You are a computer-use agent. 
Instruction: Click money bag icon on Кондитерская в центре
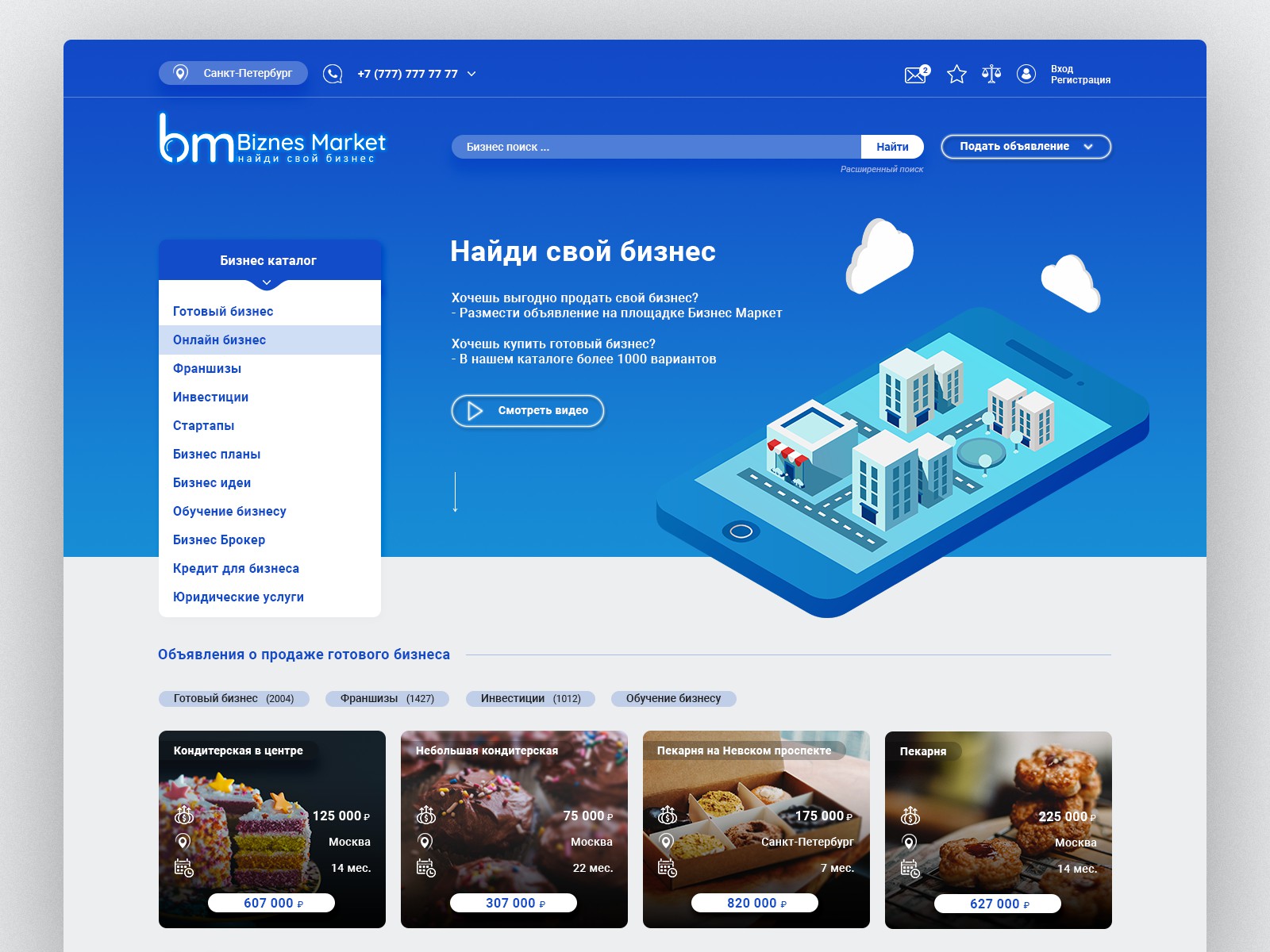[x=184, y=815]
